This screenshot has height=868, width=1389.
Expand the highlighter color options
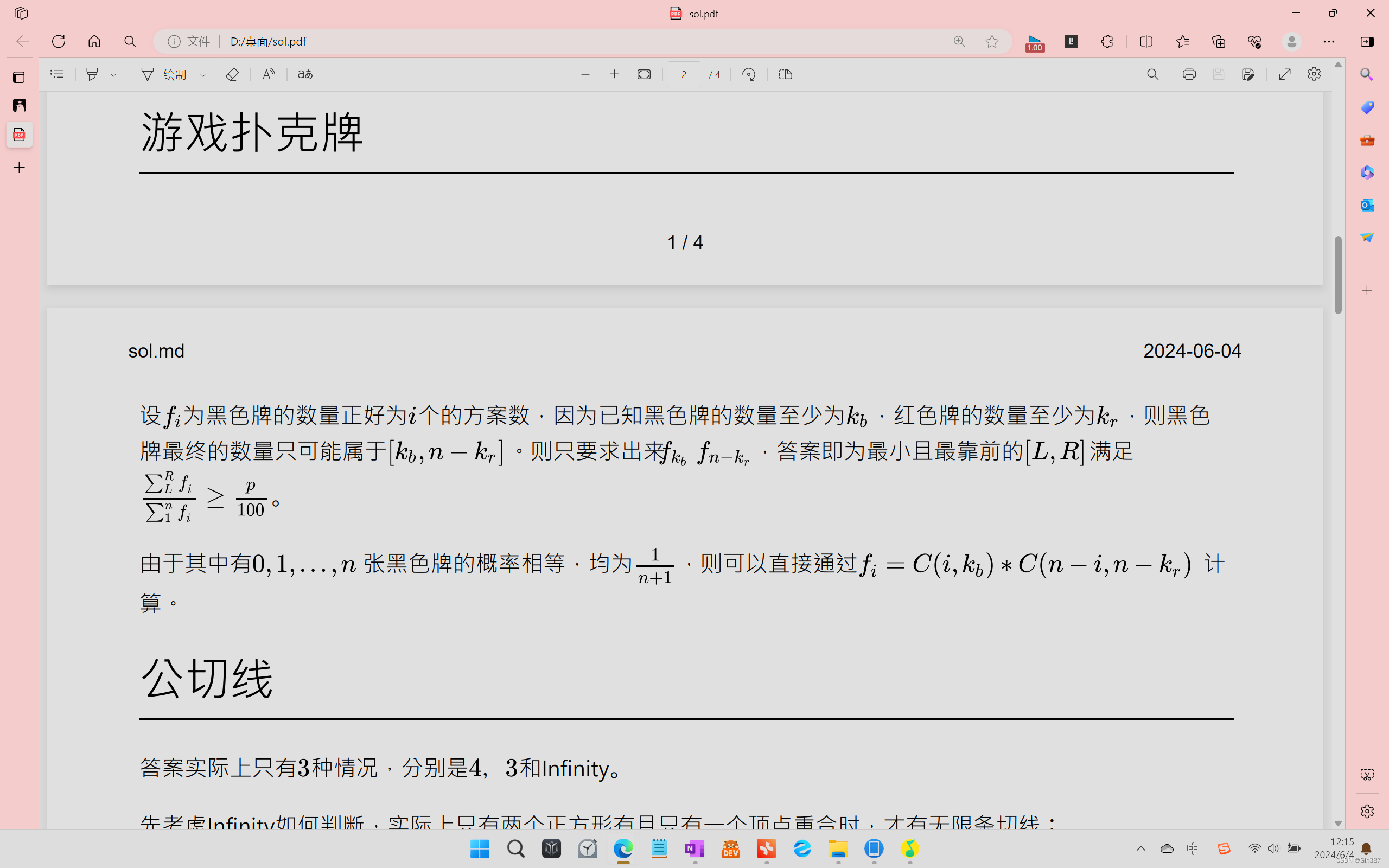(x=113, y=74)
